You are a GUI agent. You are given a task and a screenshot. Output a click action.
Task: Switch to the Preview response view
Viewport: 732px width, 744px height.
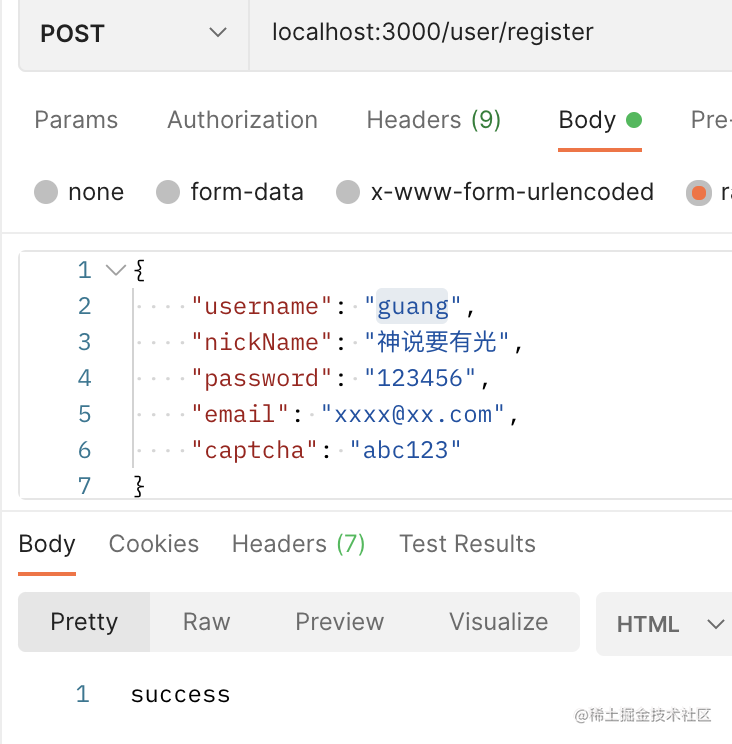point(339,622)
